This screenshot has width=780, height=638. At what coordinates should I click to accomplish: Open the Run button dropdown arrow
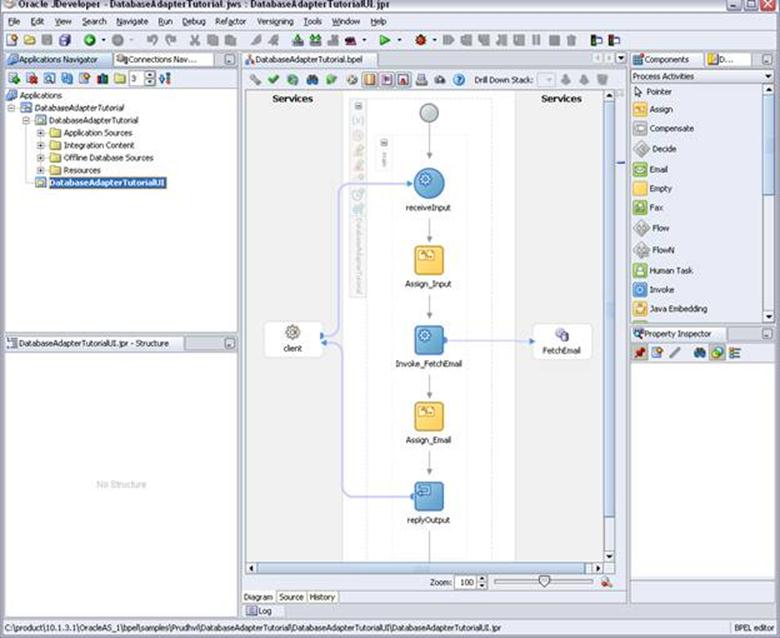(399, 40)
